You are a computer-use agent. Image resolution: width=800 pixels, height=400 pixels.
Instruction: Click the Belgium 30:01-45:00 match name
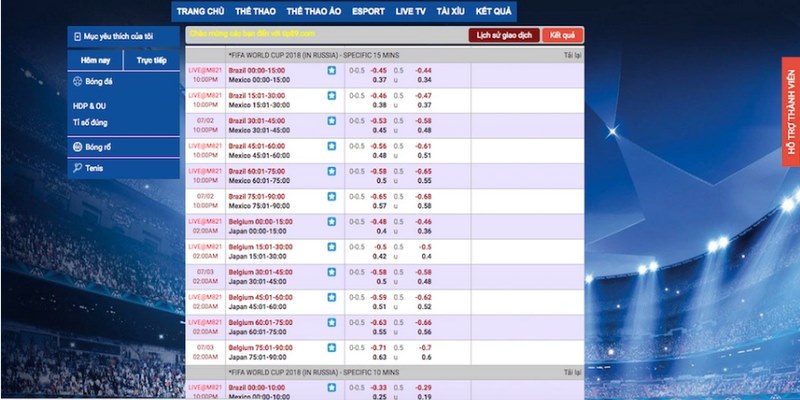[x=260, y=272]
